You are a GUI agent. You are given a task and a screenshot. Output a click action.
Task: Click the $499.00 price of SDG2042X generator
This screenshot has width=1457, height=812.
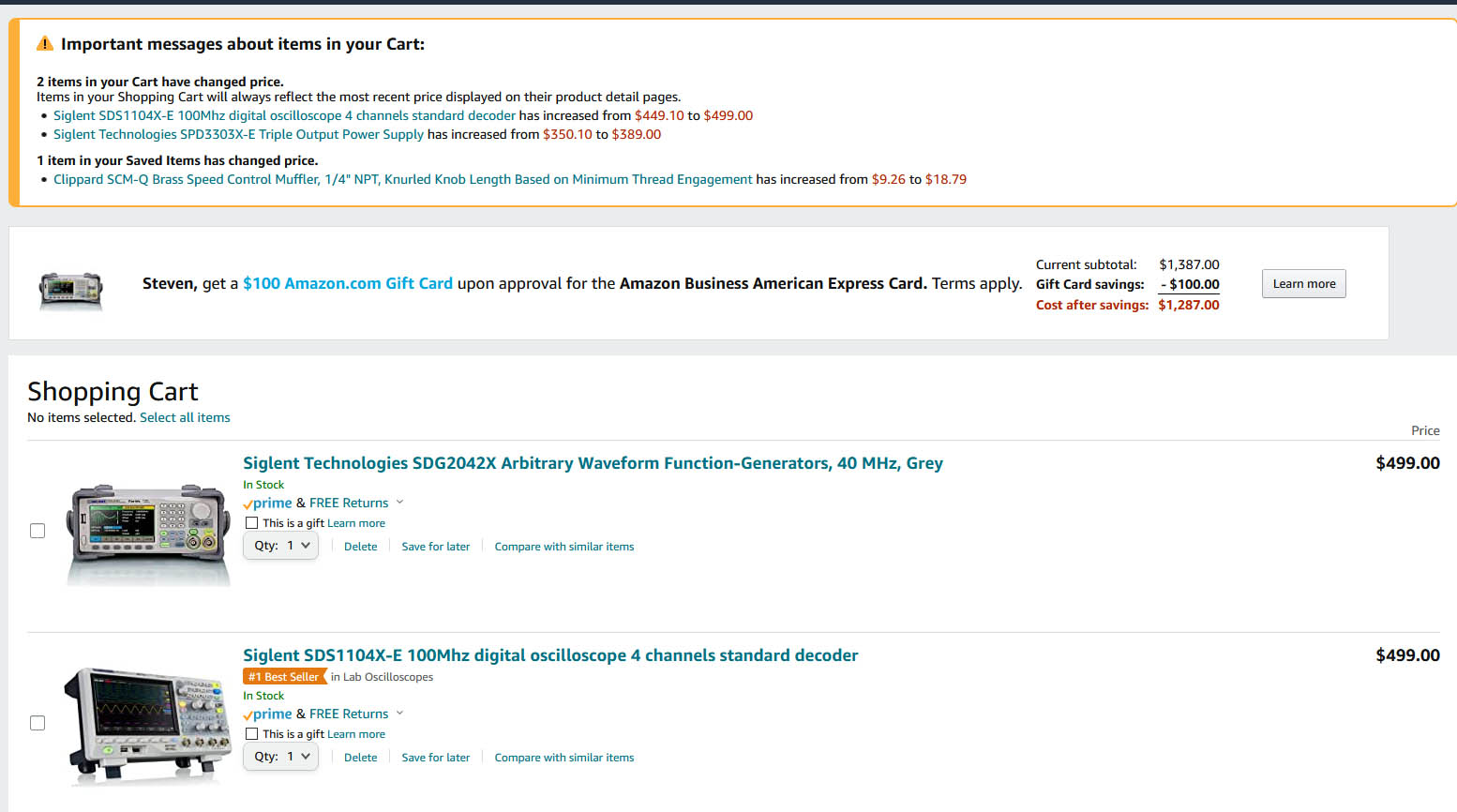(1407, 463)
